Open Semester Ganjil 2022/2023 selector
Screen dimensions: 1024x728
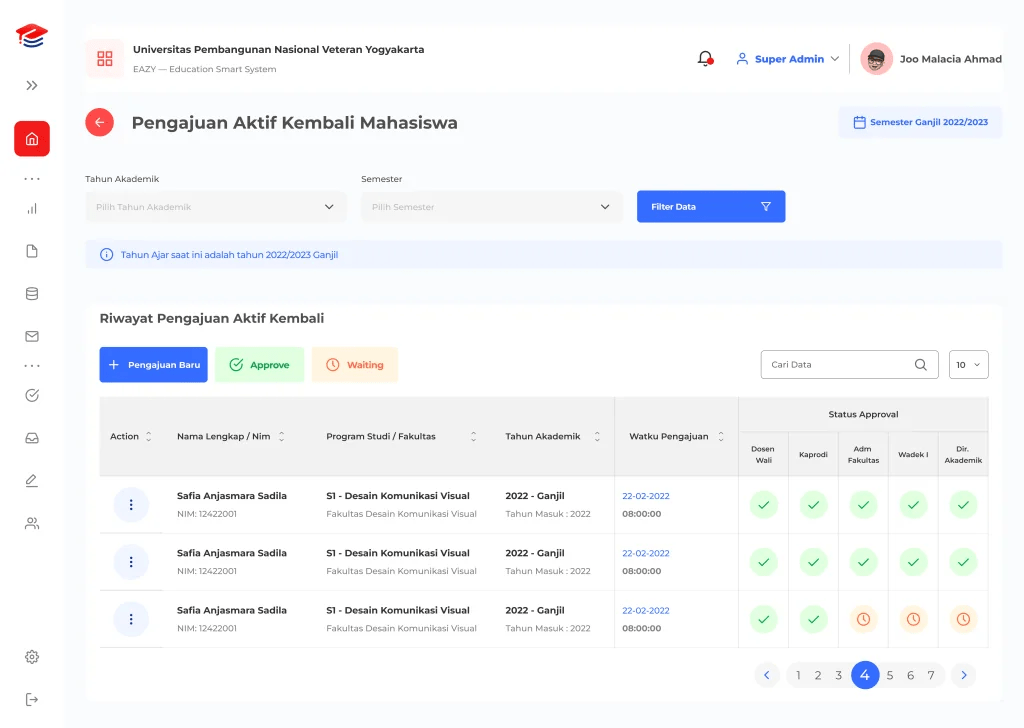[x=920, y=122]
